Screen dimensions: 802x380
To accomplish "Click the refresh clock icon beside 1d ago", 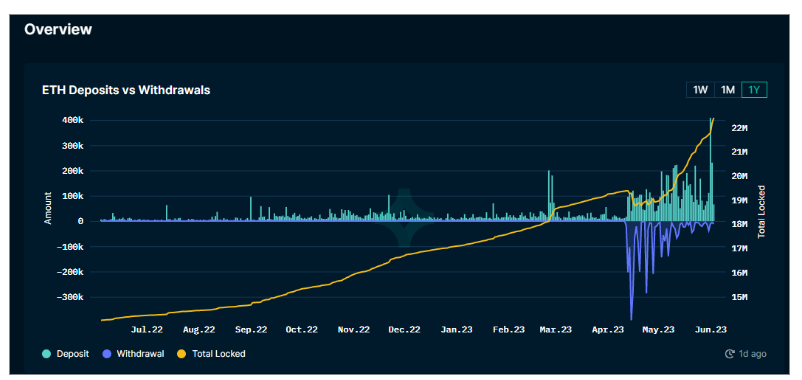I will tap(730, 353).
